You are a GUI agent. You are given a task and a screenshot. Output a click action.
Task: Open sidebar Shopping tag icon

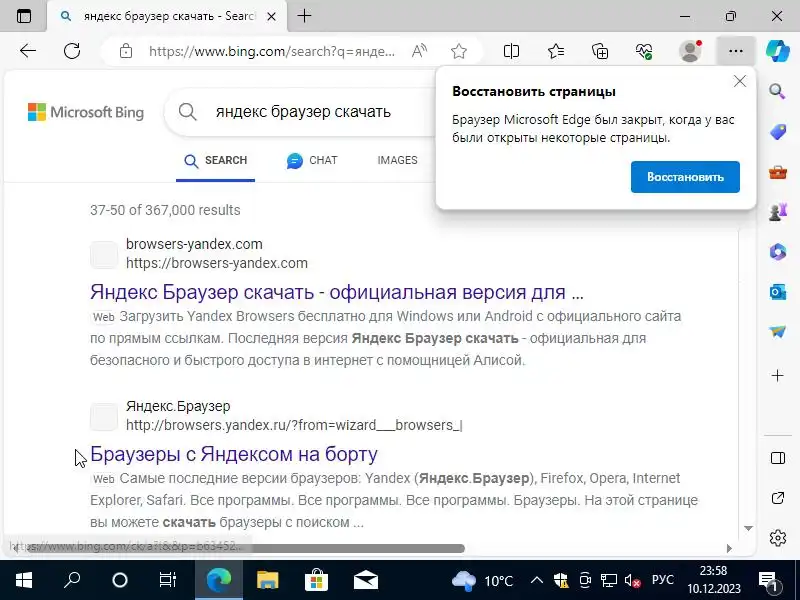[778, 132]
